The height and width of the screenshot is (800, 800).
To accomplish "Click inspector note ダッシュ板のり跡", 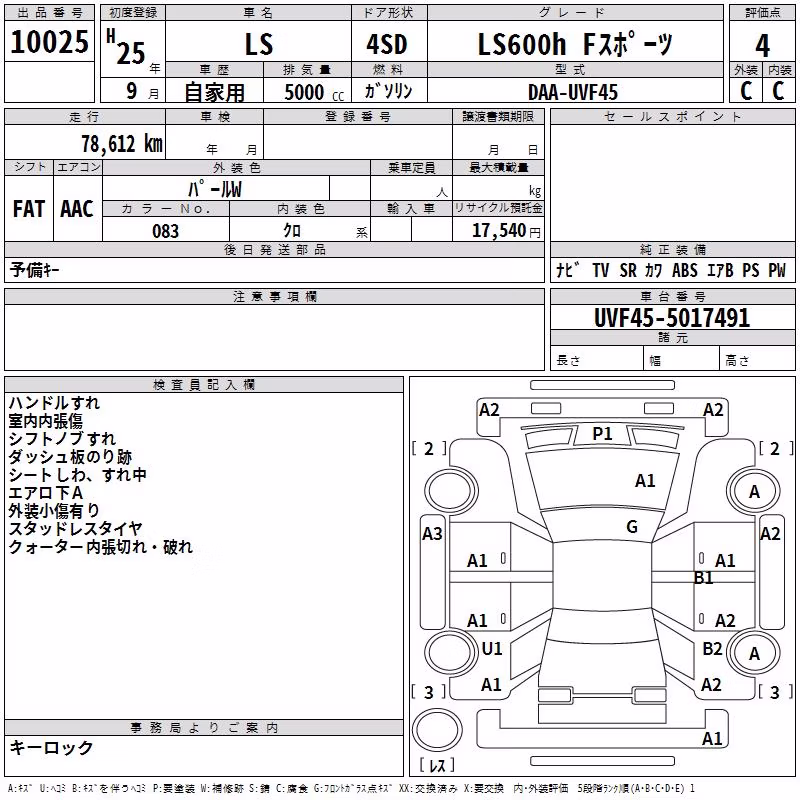I will click(70, 457).
